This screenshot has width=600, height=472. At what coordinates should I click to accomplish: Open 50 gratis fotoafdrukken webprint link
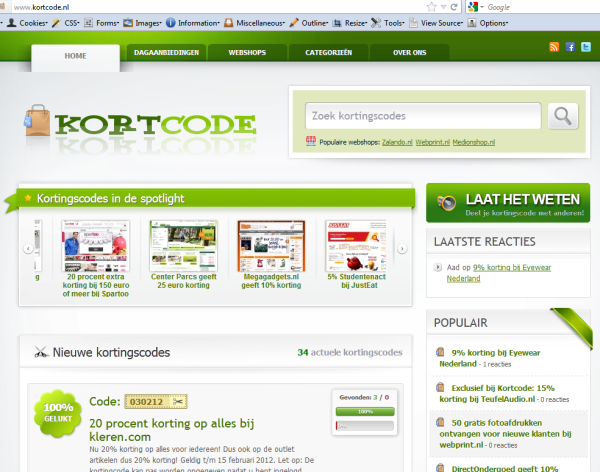click(x=505, y=434)
